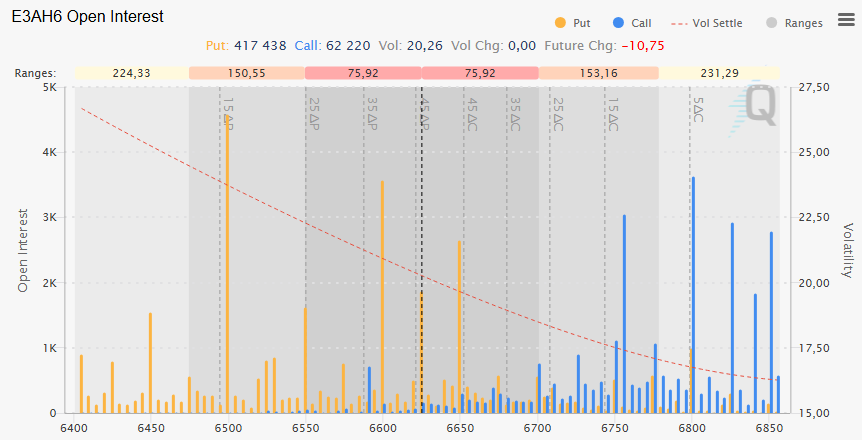Click the 5ΔC delta marker label
The height and width of the screenshot is (440, 862).
[x=698, y=109]
